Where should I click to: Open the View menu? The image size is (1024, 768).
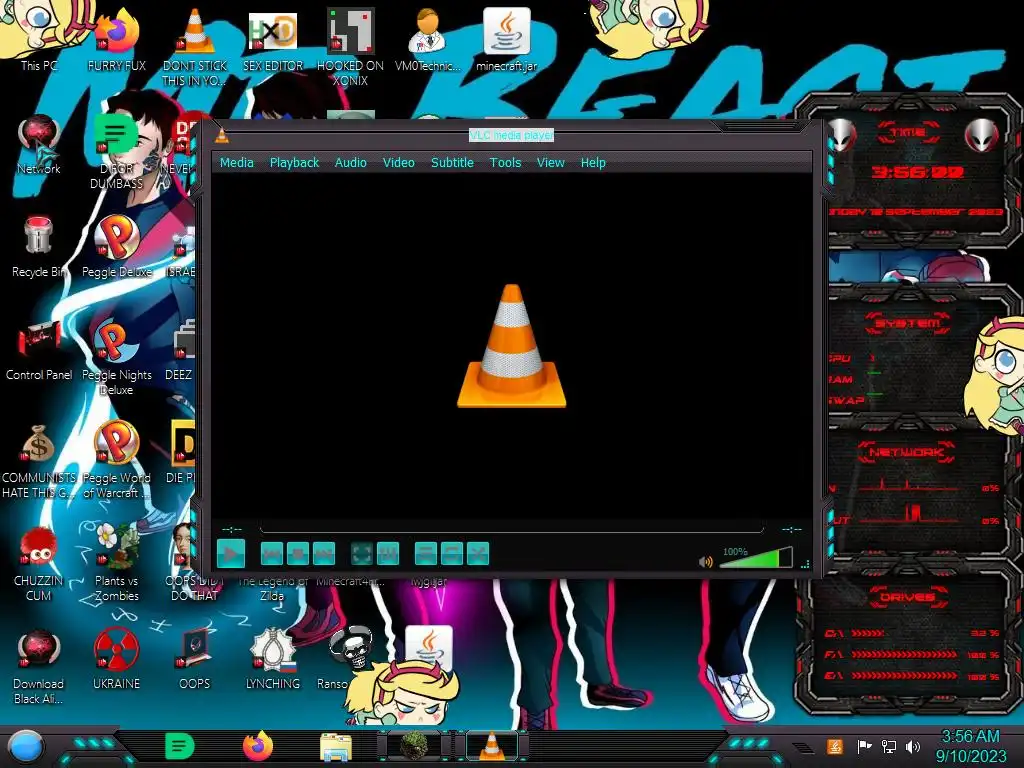[551, 163]
